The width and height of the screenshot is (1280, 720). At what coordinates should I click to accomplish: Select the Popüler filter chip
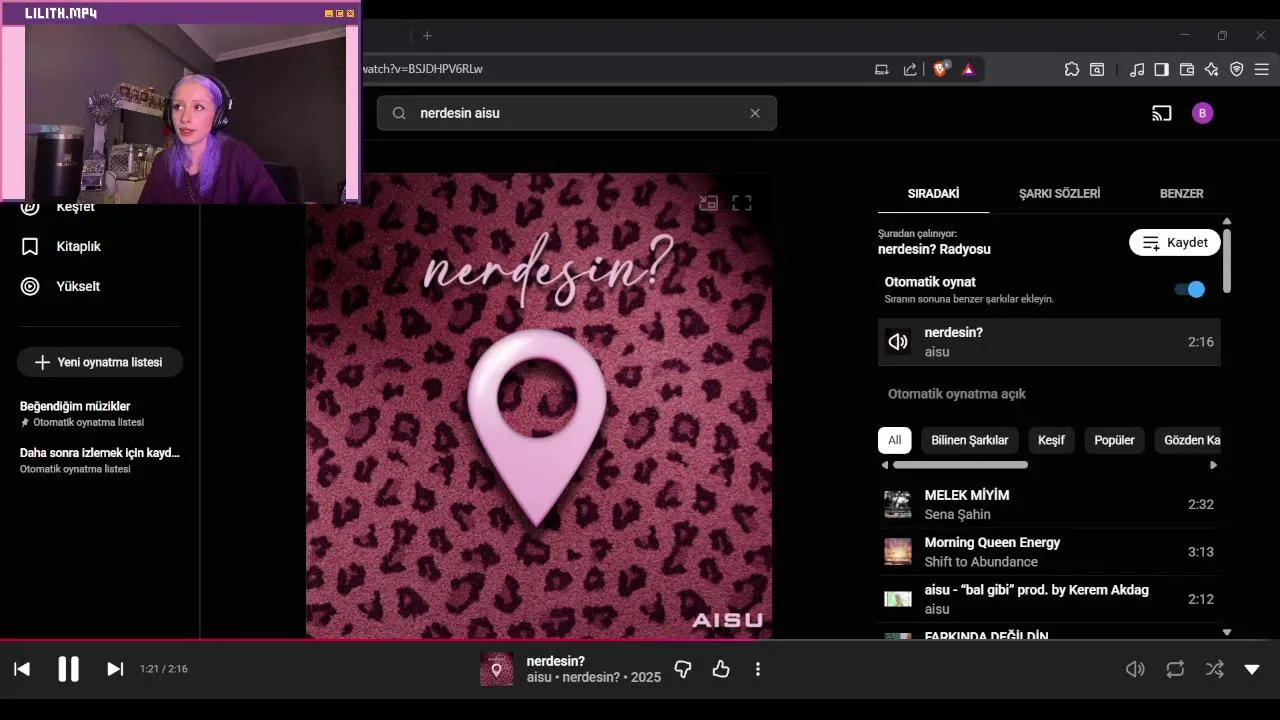click(1114, 440)
